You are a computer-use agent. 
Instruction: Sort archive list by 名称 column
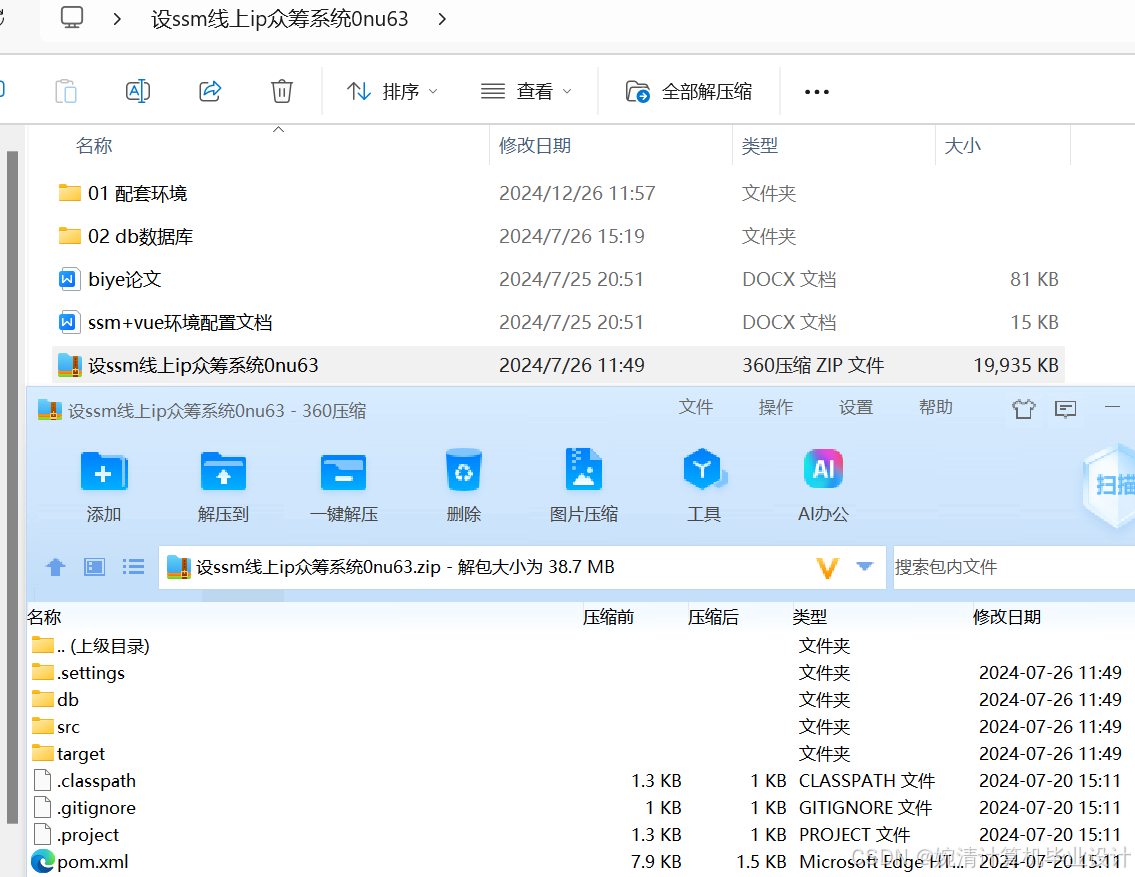pyautogui.click(x=44, y=617)
